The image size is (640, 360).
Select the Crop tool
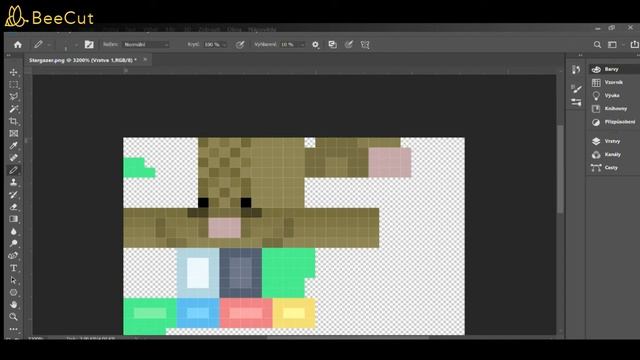pyautogui.click(x=13, y=121)
